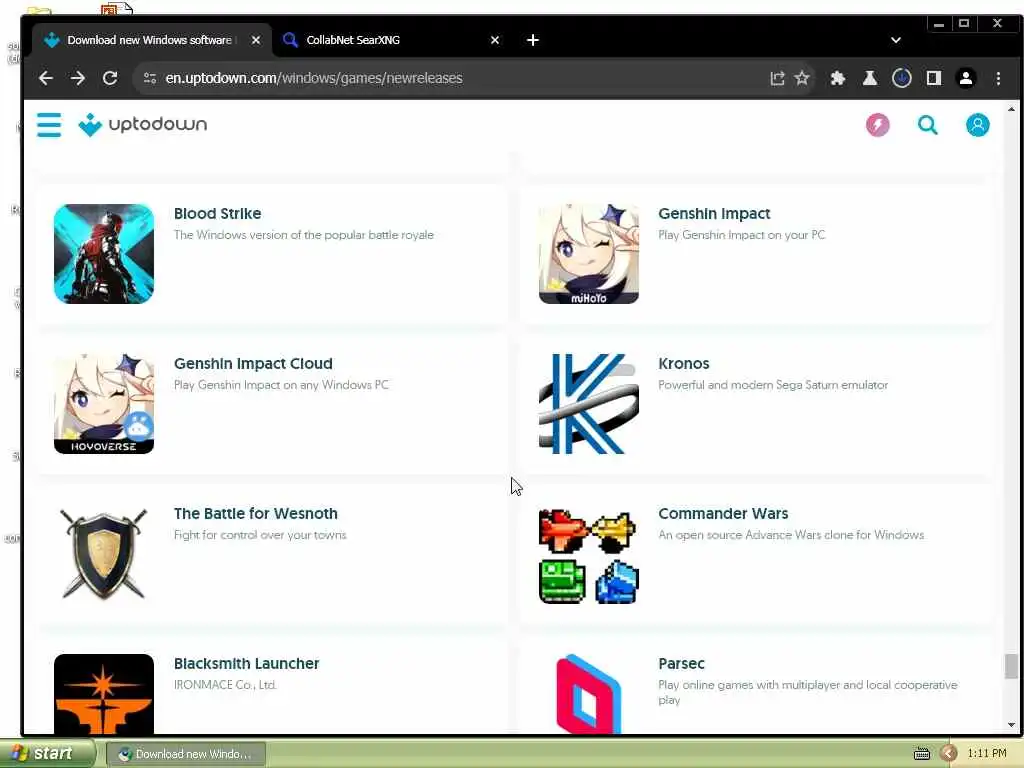Open the Genshin Impact title link

(714, 214)
